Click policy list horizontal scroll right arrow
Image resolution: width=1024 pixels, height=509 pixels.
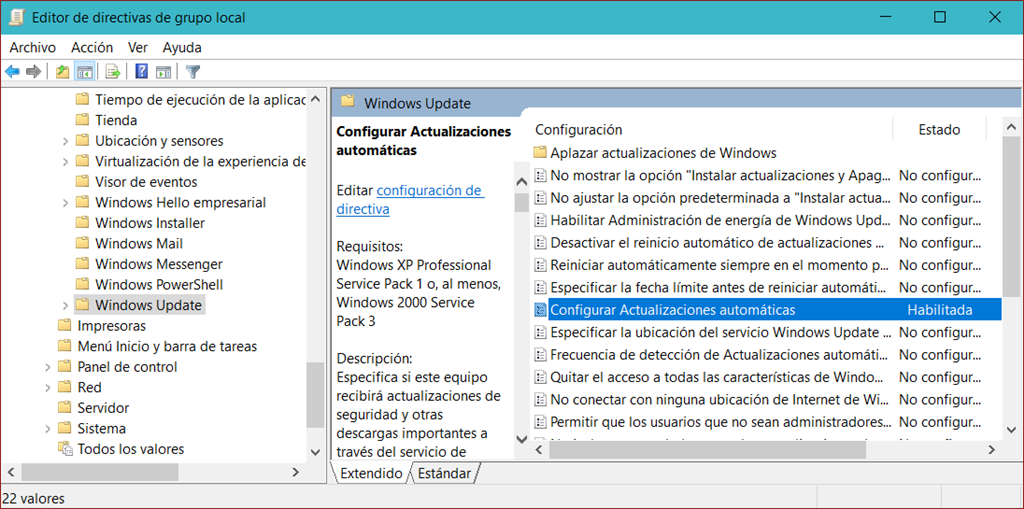991,450
